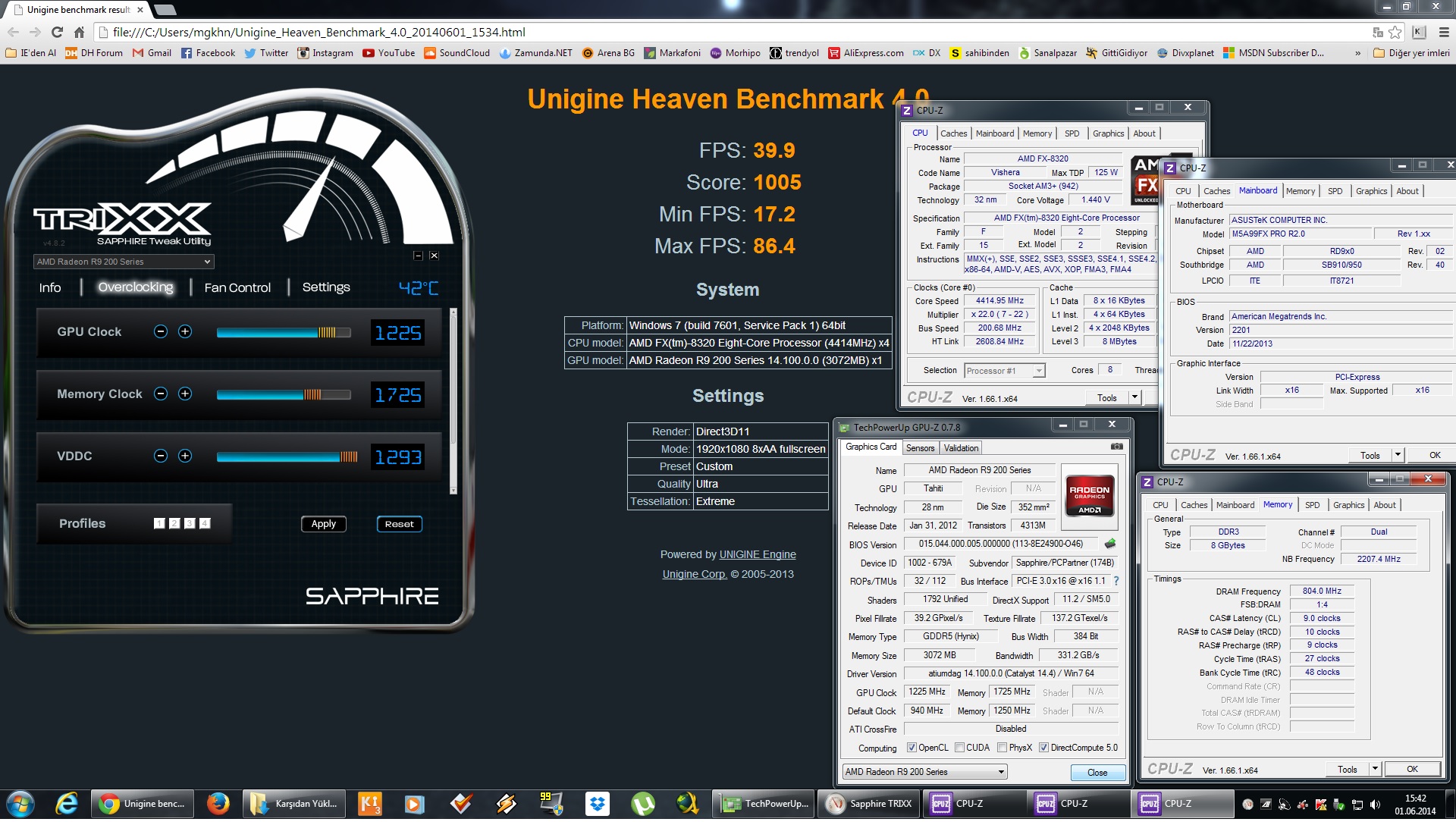Click the GPU Clock plus icon
The image size is (1456, 822).
[x=185, y=331]
